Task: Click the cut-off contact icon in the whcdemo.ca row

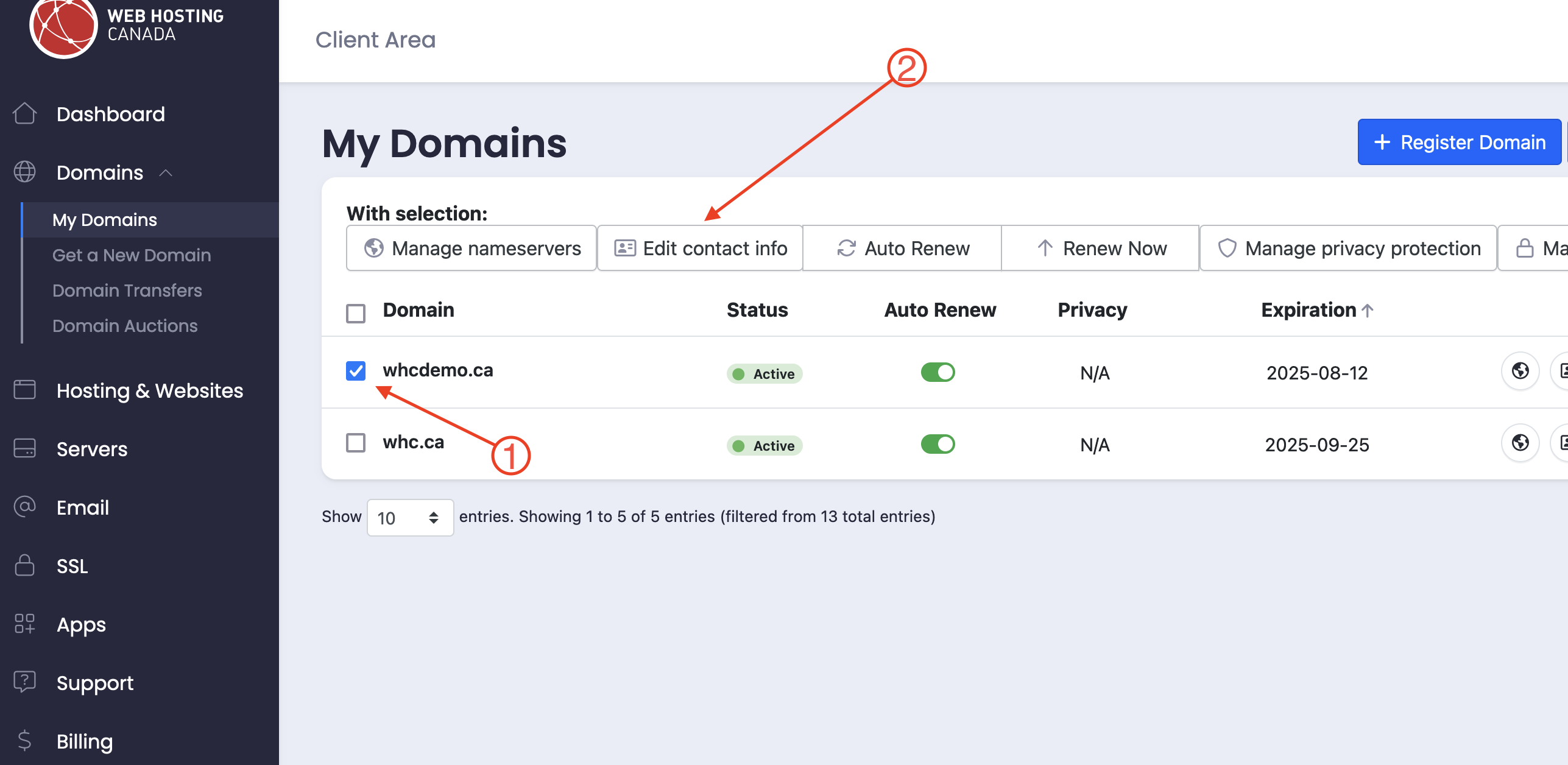Action: [x=1561, y=370]
